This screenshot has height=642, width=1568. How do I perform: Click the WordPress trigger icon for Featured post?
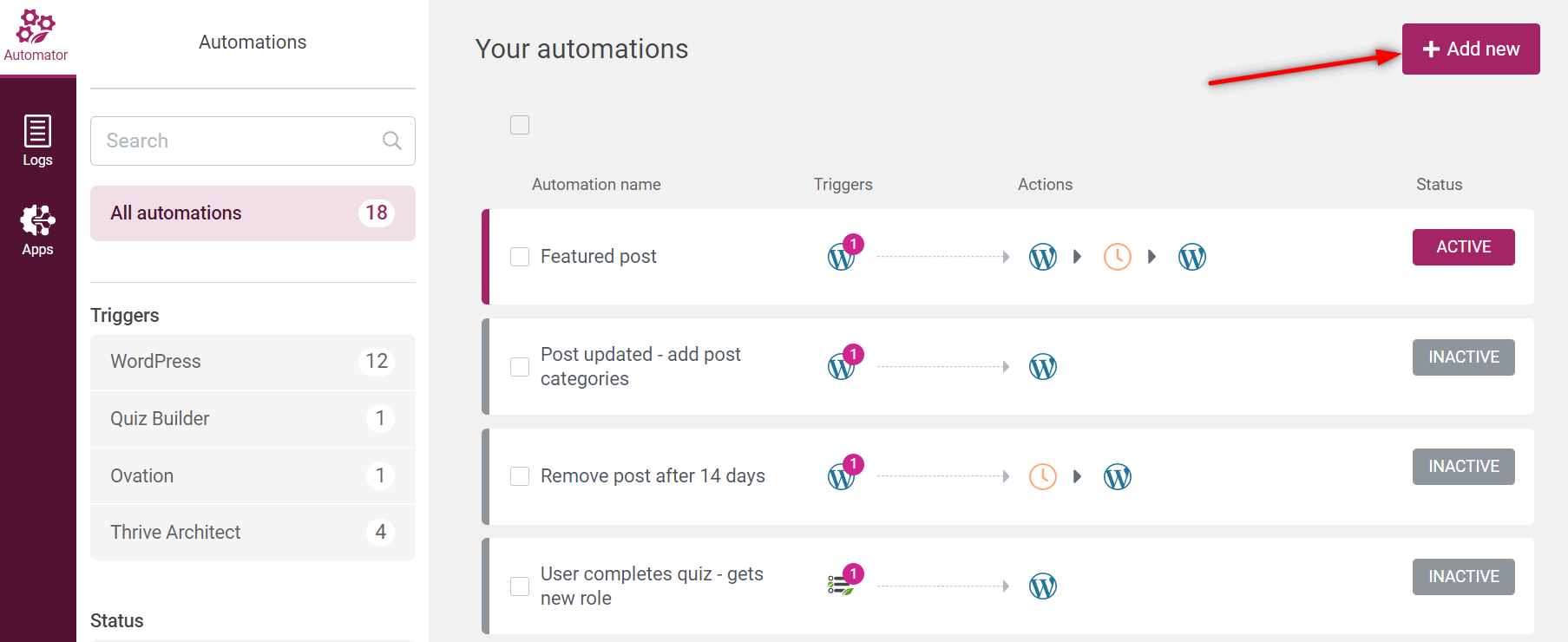[841, 257]
